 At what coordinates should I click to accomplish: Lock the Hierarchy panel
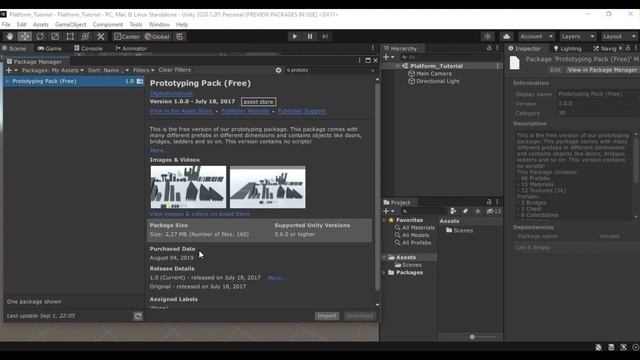click(489, 48)
